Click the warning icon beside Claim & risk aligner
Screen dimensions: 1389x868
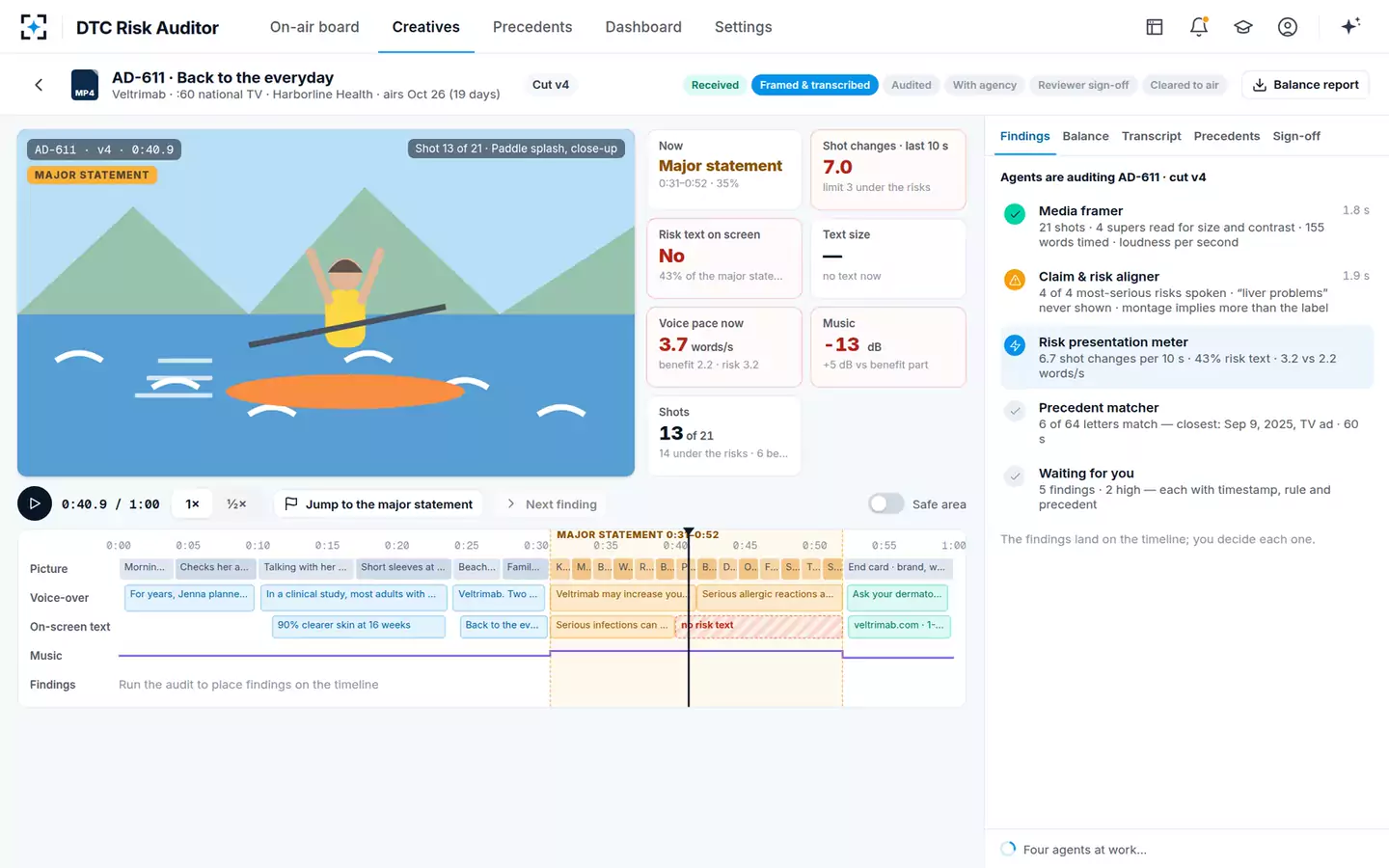pyautogui.click(x=1015, y=280)
